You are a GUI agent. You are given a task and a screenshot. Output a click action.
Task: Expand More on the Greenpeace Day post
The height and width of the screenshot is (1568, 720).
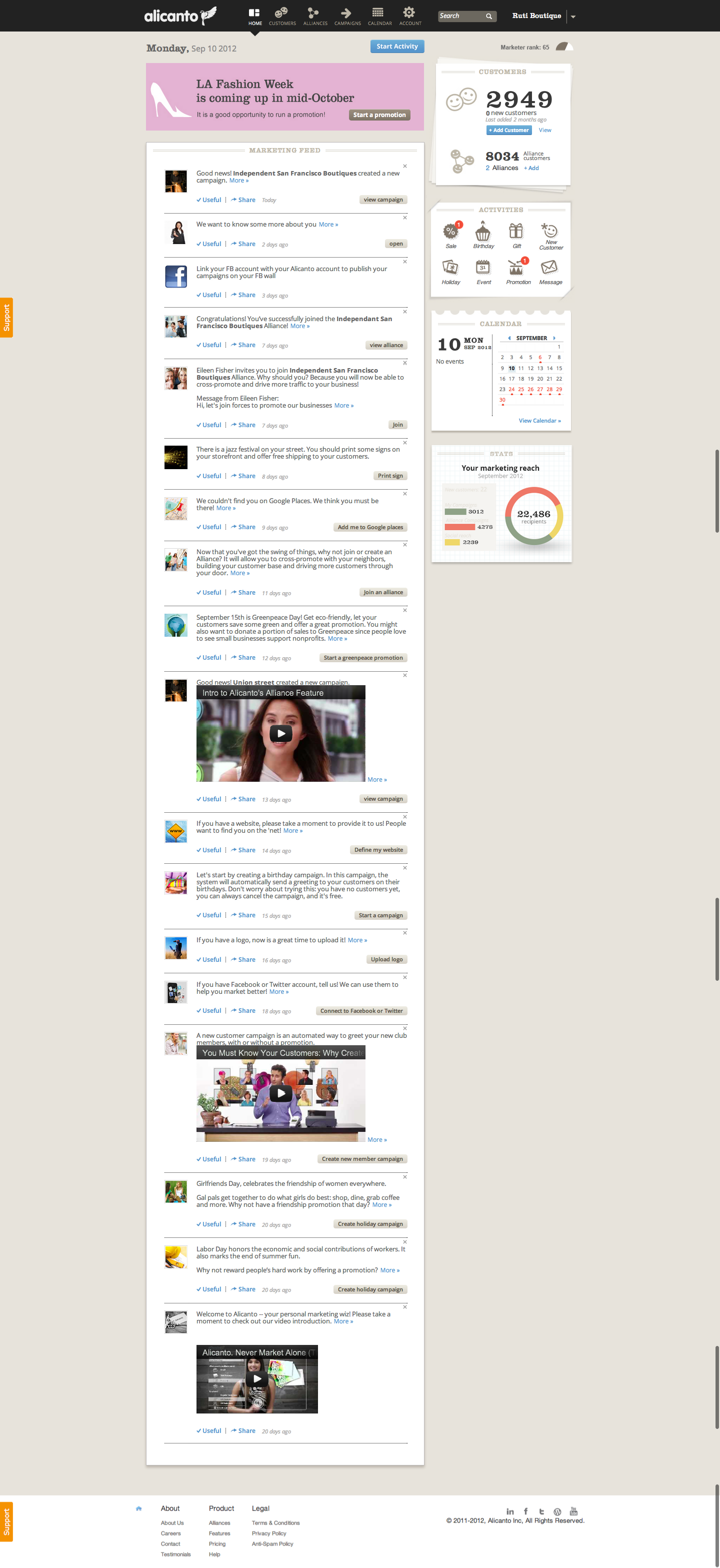[337, 639]
